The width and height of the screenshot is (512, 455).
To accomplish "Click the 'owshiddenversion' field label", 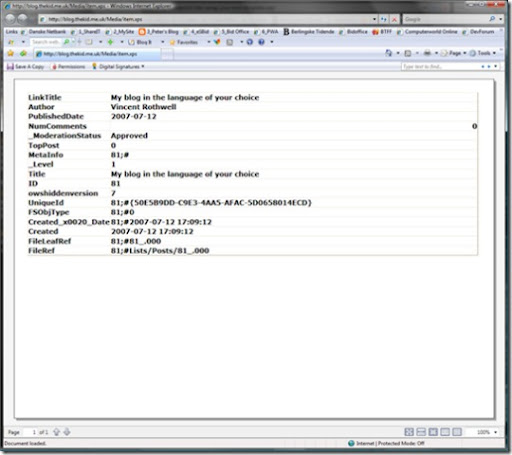I will point(63,193).
